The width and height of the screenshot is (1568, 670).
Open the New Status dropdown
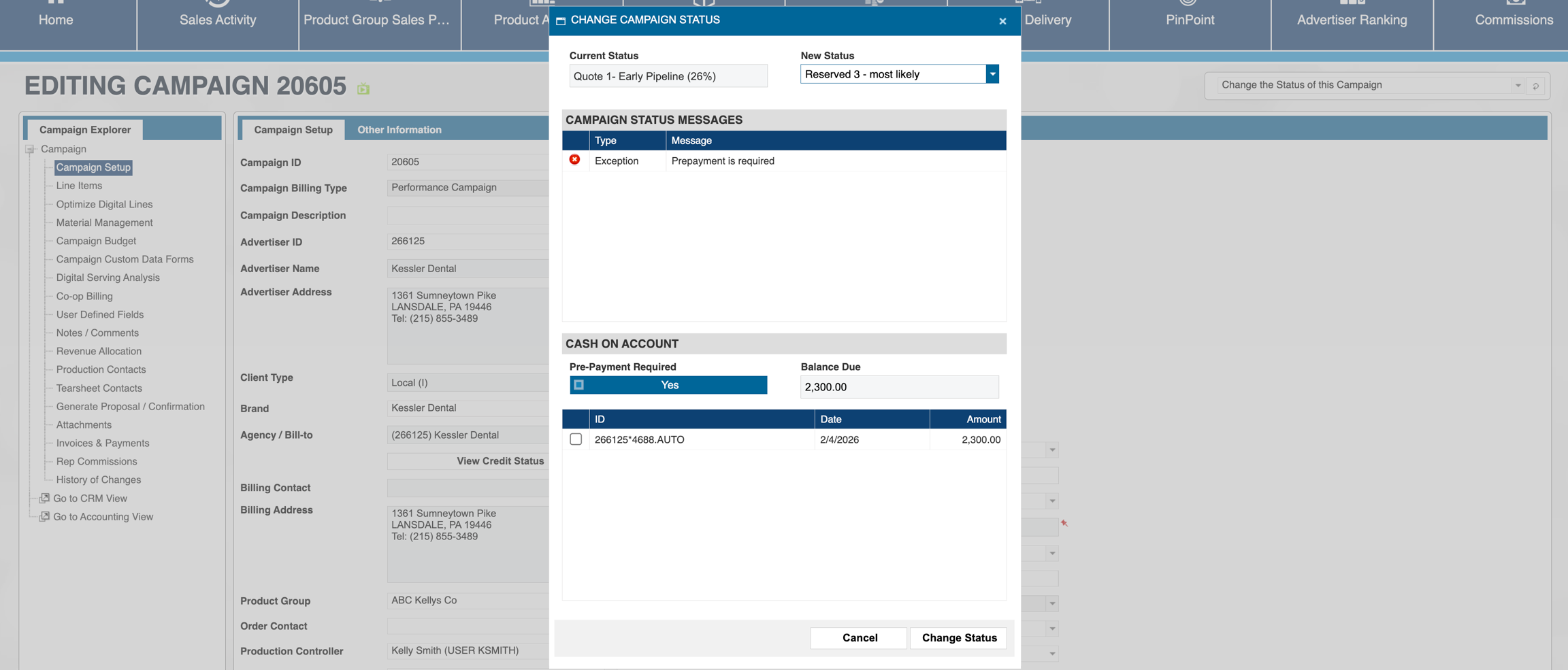coord(992,74)
